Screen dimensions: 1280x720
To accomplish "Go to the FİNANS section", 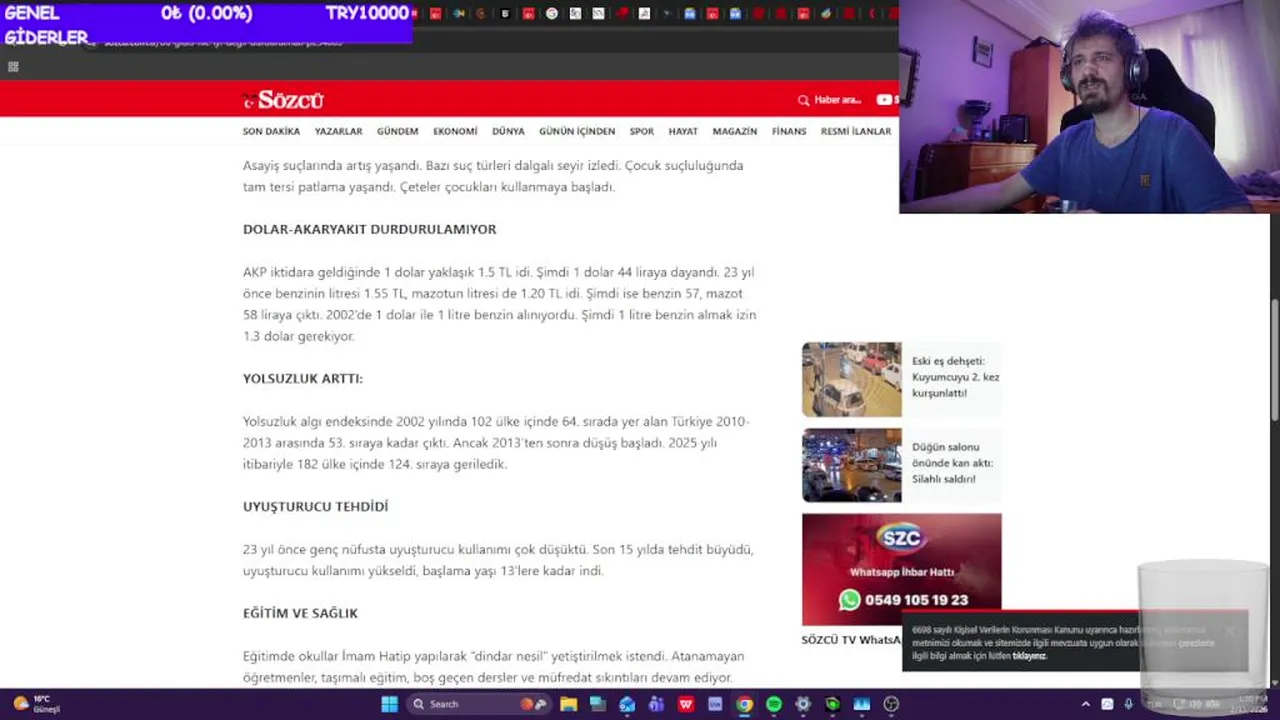I will [x=789, y=131].
